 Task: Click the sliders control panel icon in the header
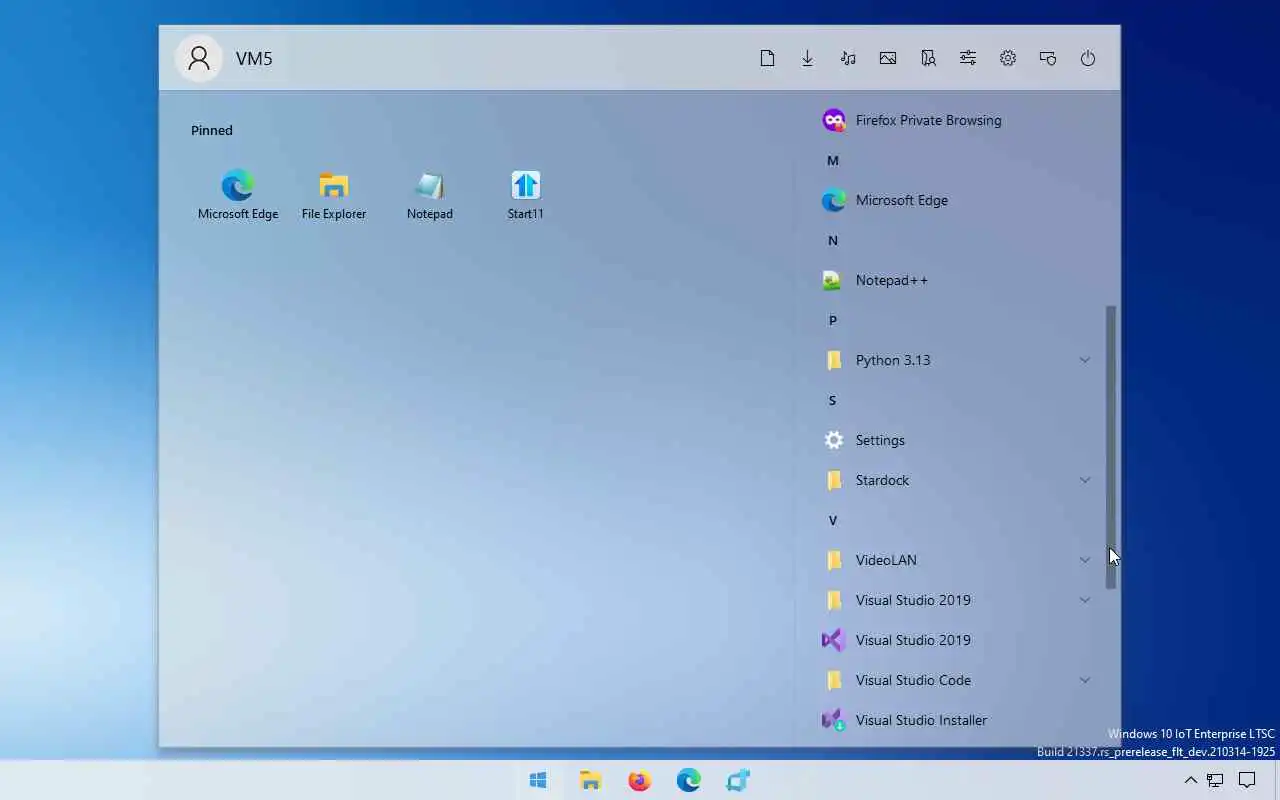coord(968,58)
